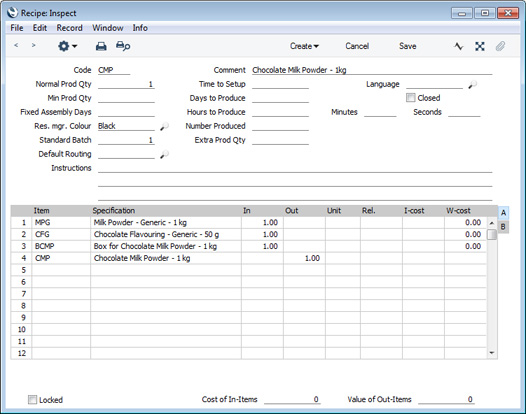Open lookup beside Res. mgr. Colour
Screen dimensions: 526x414
(x=164, y=126)
